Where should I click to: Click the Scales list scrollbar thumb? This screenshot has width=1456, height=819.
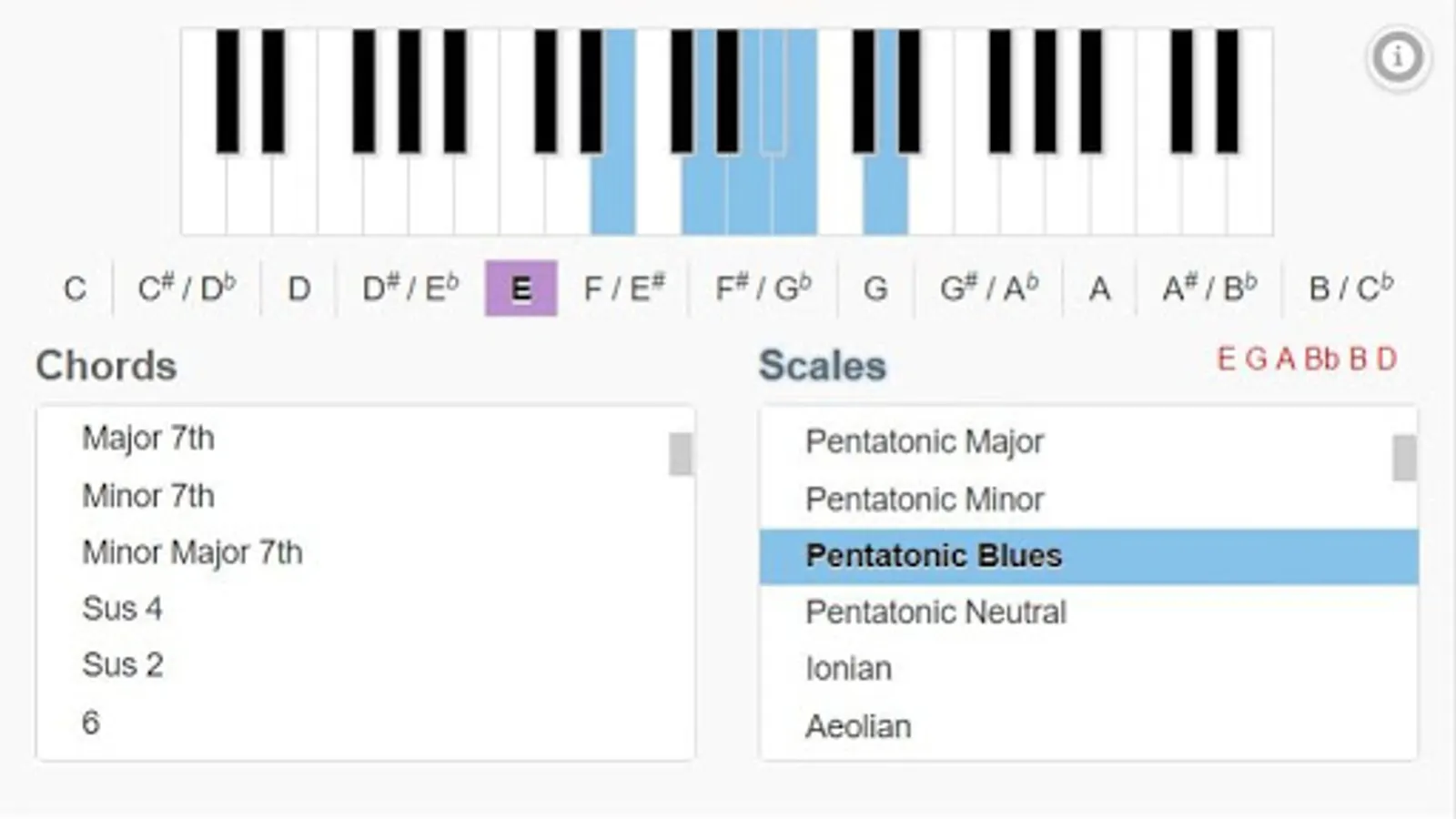click(x=1404, y=458)
